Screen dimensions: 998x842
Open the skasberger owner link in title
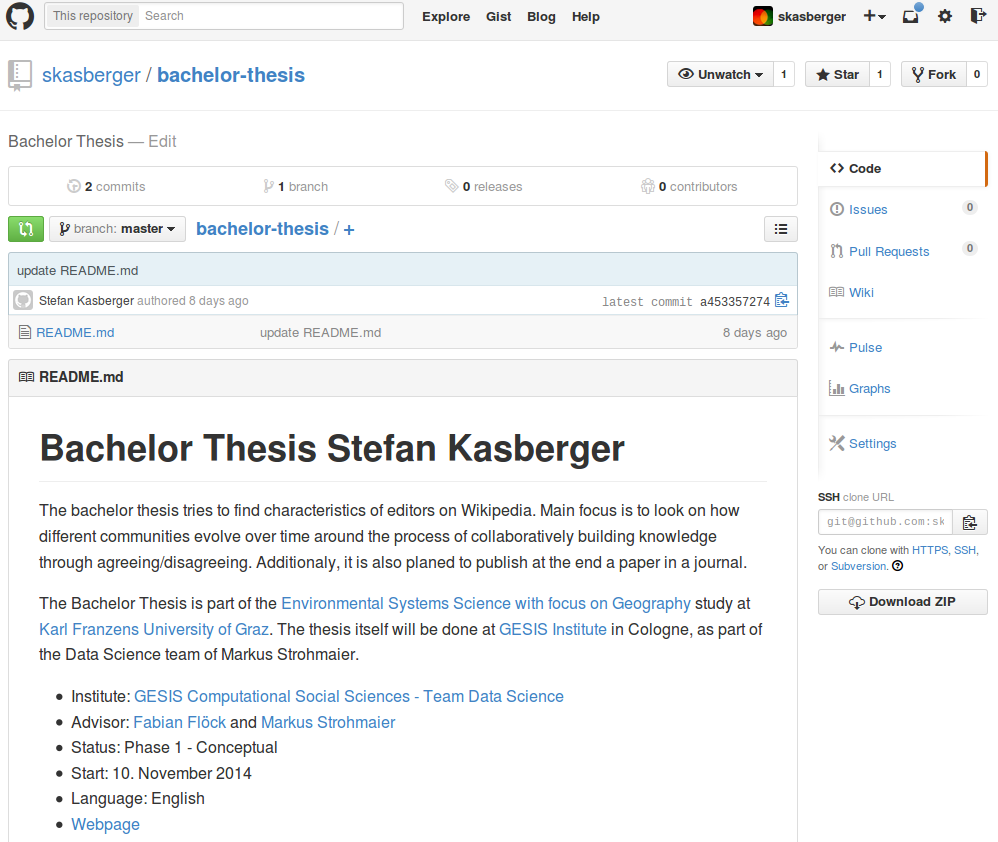point(91,75)
